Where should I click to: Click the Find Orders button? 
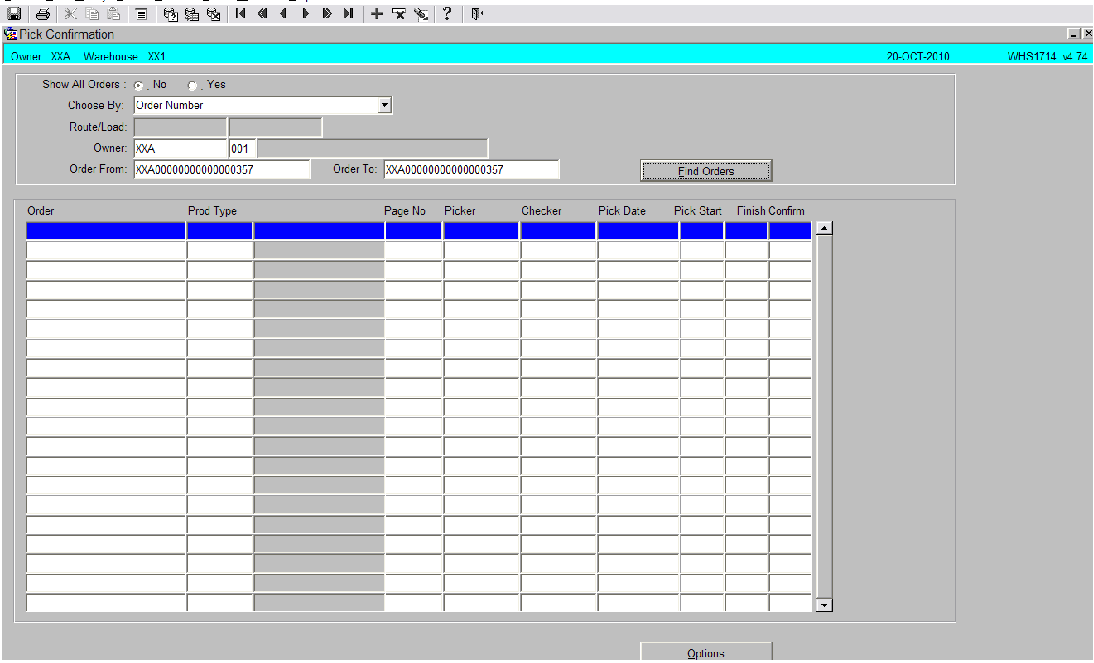pos(706,171)
